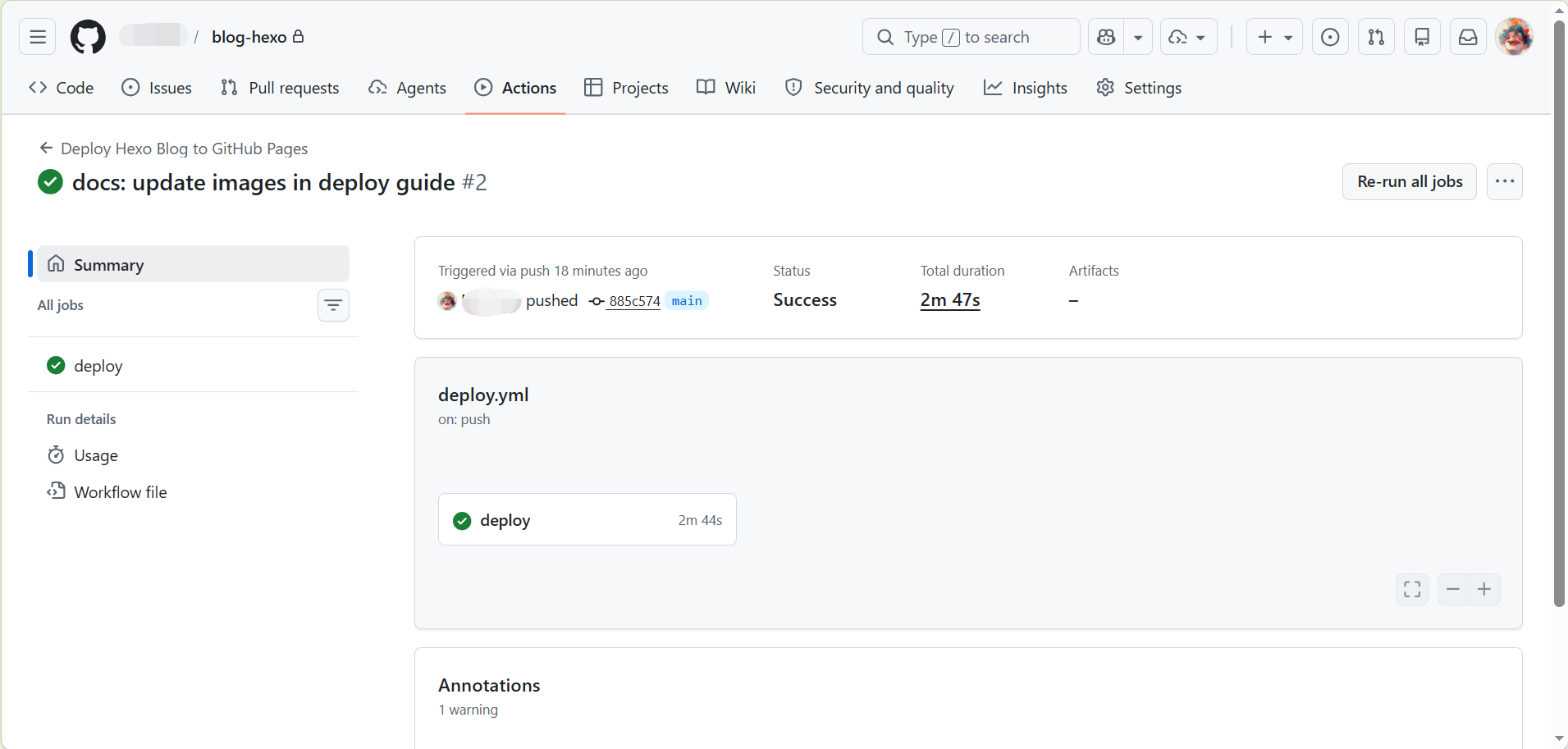
Task: Click the Re-run all jobs button
Action: (1410, 181)
